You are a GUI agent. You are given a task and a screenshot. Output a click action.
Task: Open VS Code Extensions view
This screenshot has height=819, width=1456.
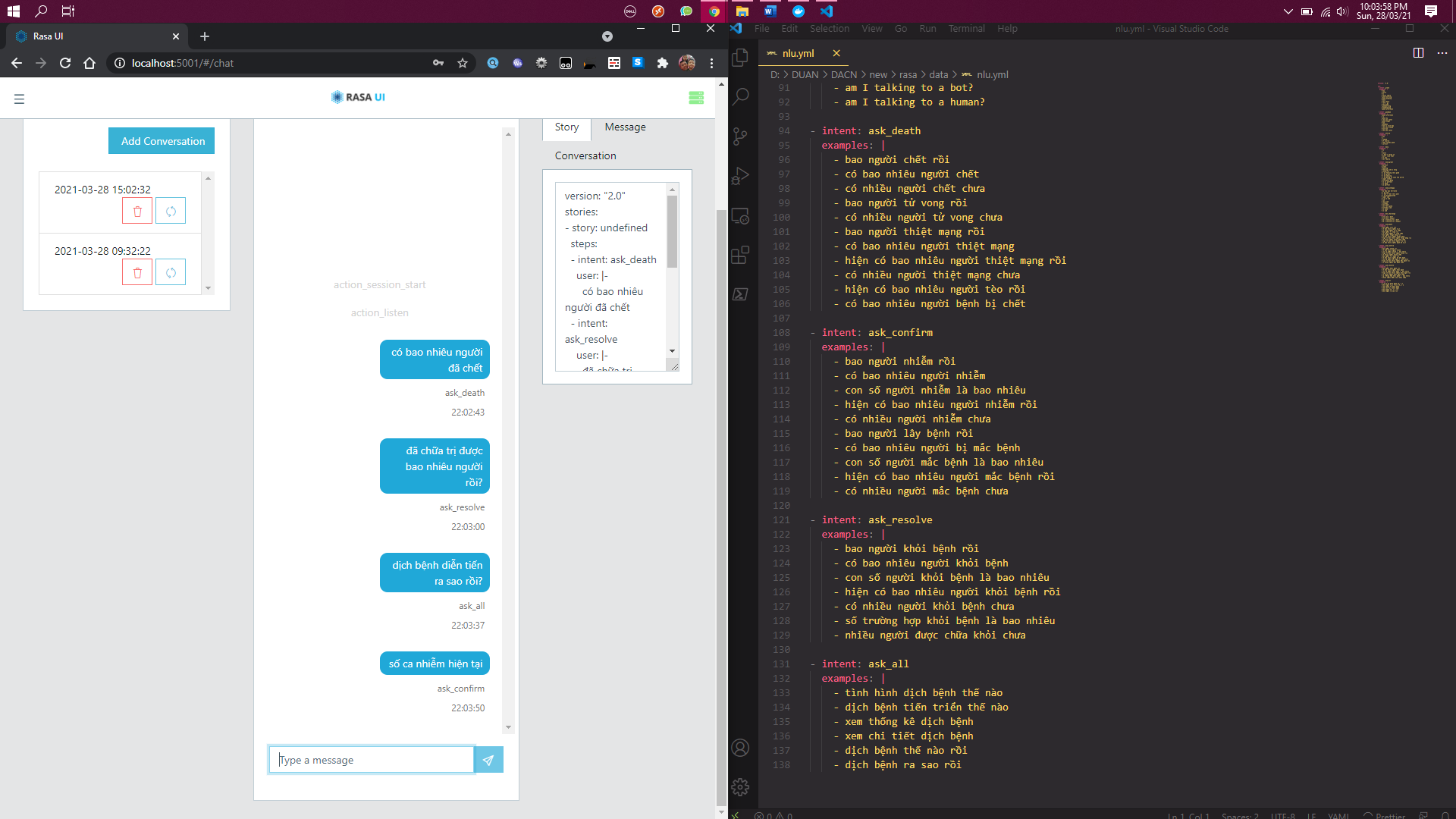coord(741,255)
